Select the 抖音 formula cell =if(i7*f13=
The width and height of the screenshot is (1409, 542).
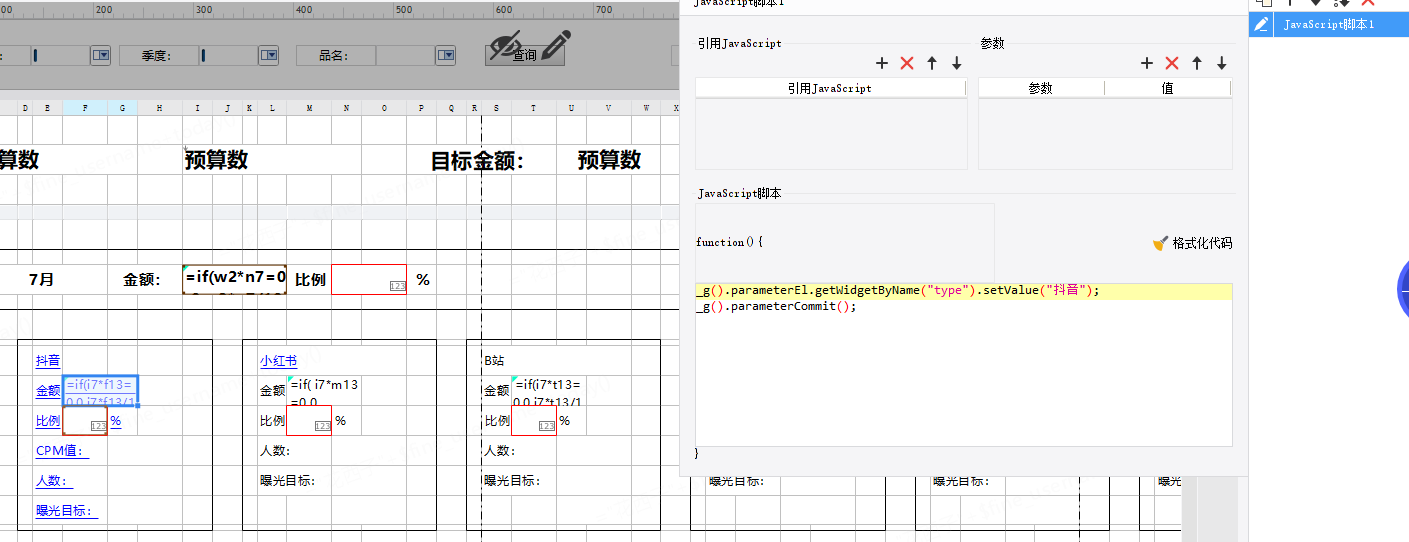click(100, 391)
